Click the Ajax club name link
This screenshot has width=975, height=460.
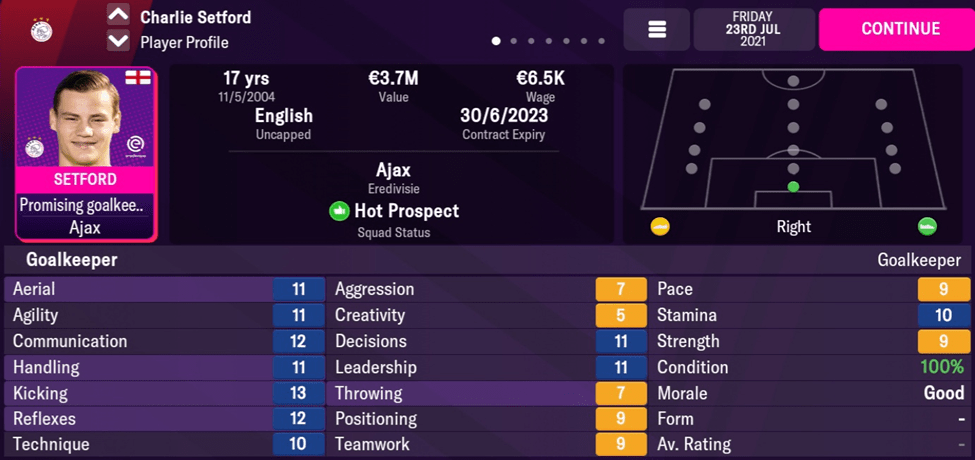(x=393, y=170)
